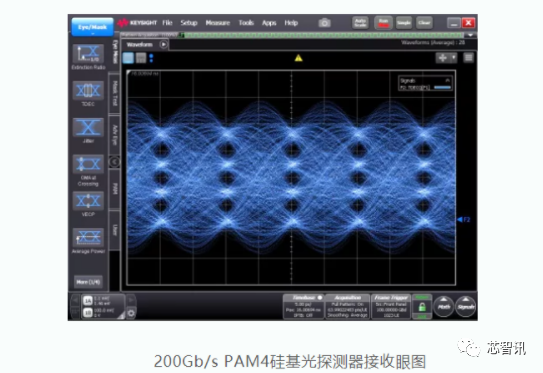543x373 pixels.
Task: Toggle channel 1B on or off
Action: [88, 312]
